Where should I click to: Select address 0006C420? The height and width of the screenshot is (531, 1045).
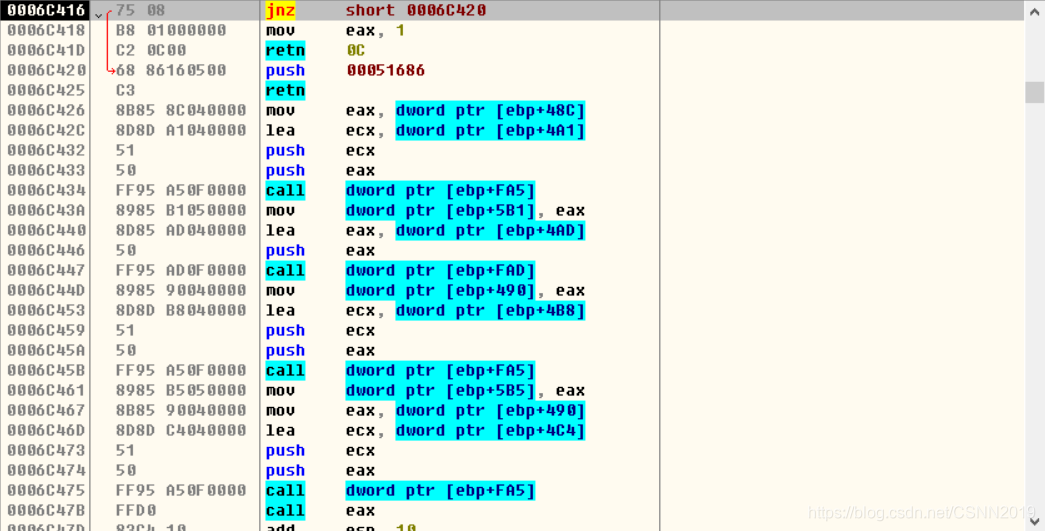pyautogui.click(x=46, y=71)
